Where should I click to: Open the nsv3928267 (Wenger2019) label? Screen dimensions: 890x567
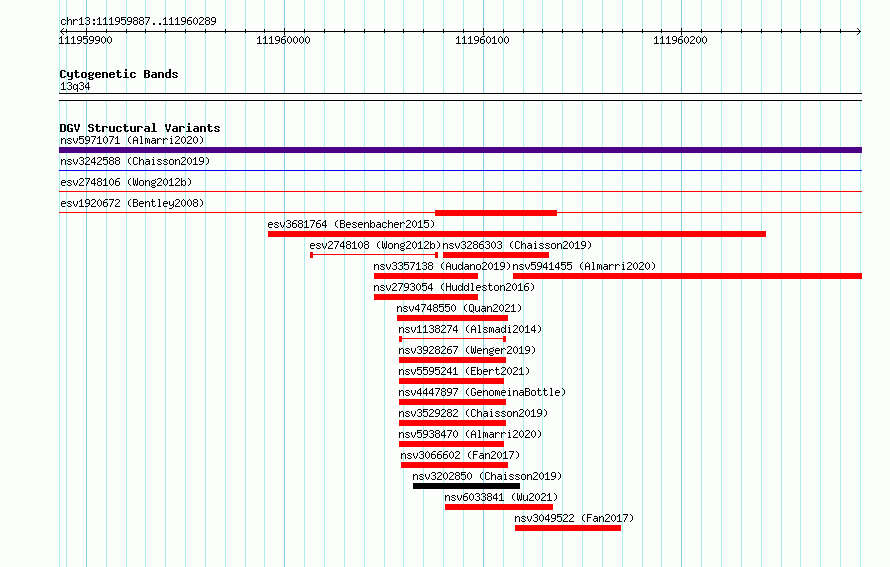(x=467, y=350)
